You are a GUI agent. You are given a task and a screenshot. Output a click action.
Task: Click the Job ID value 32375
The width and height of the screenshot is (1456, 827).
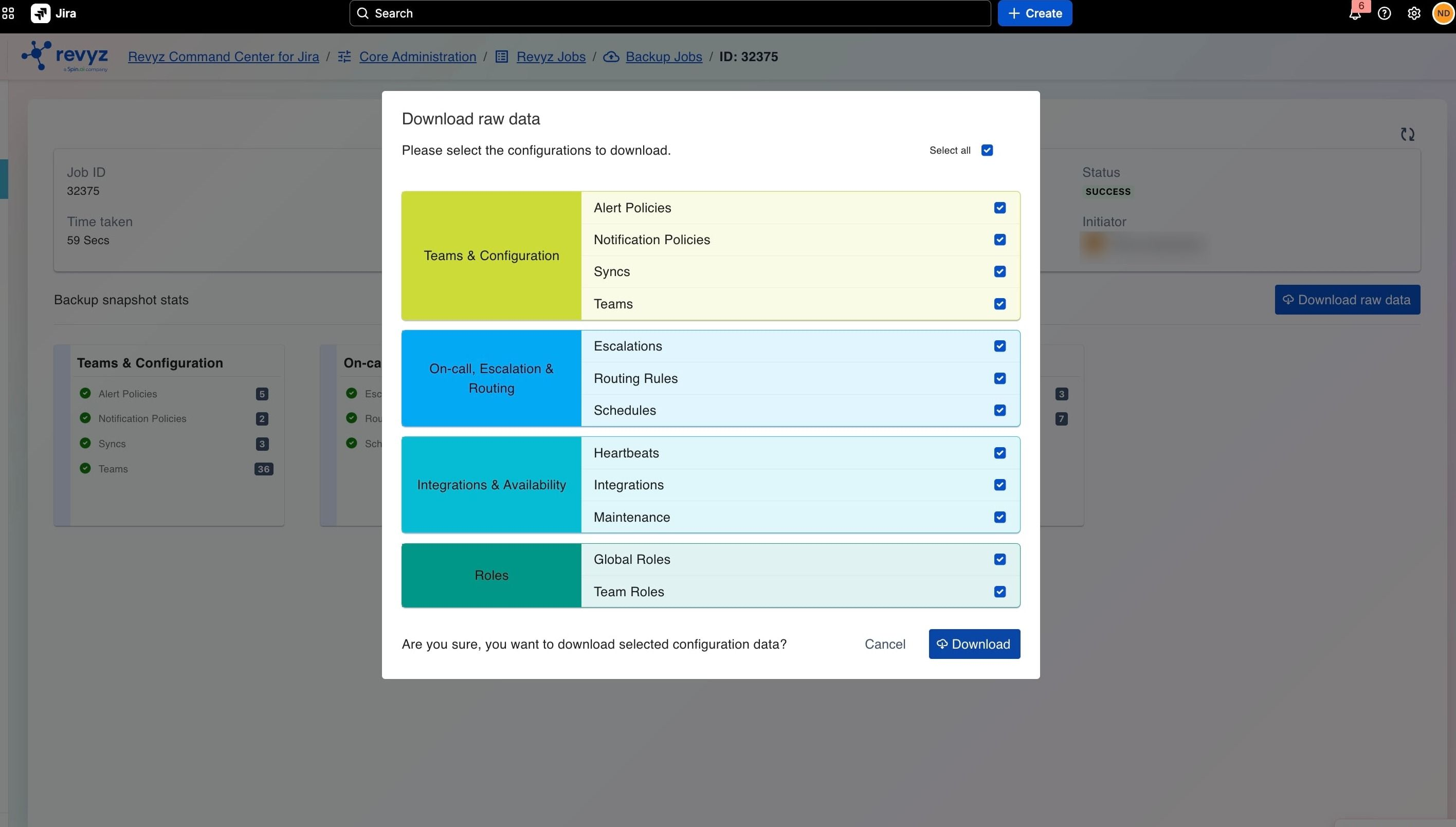coord(83,191)
